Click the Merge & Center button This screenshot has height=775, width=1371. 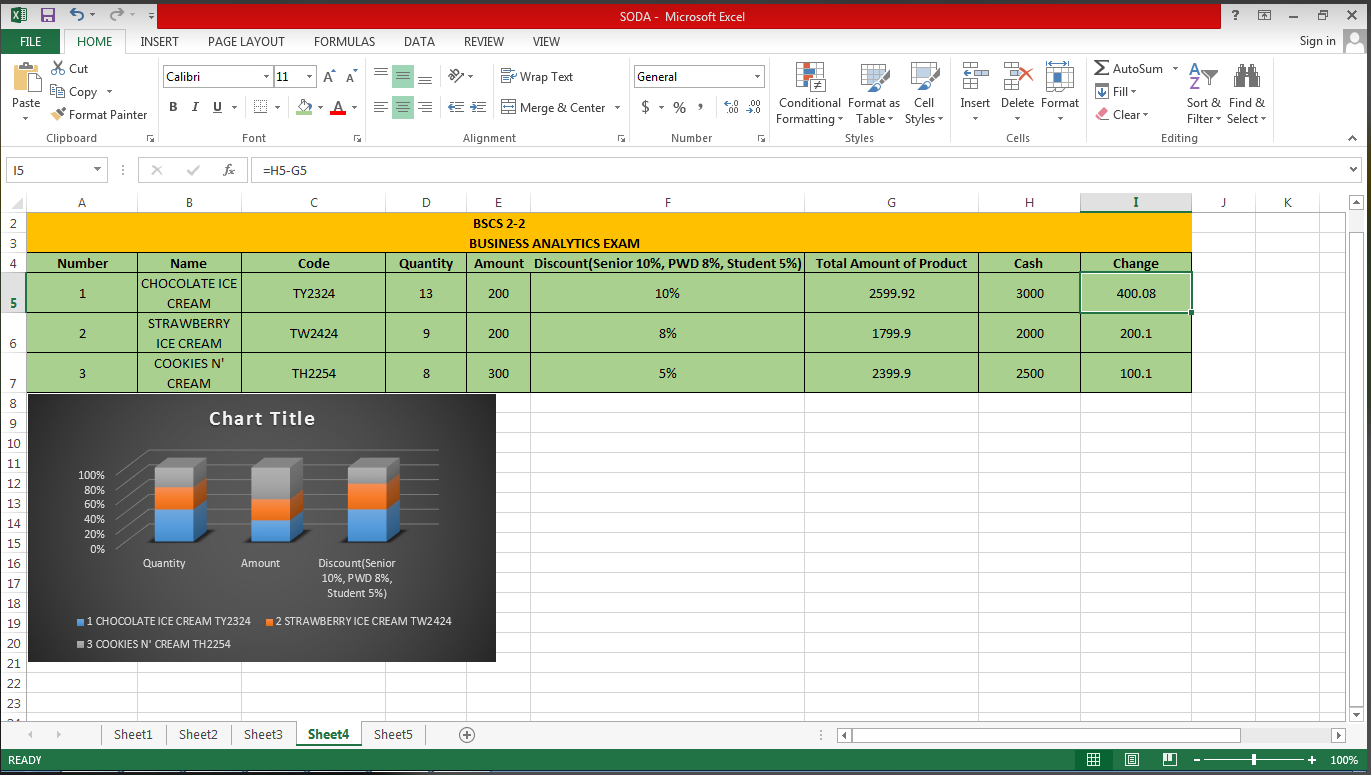pos(553,107)
